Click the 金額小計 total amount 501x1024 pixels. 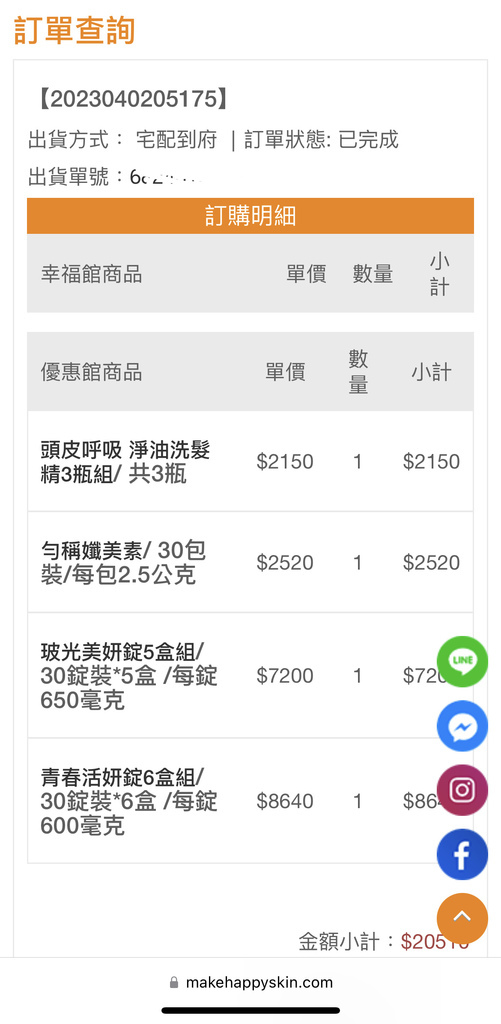click(x=434, y=941)
